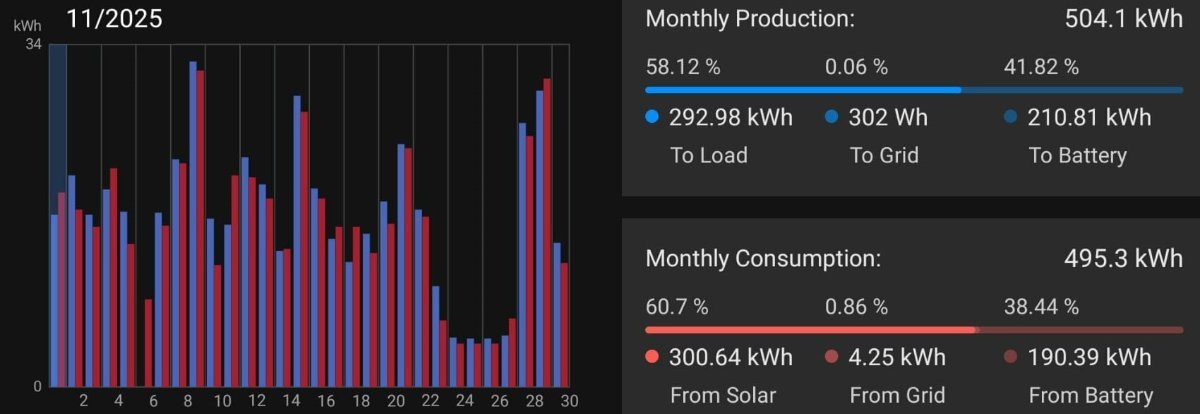The width and height of the screenshot is (1200, 414).
Task: Tap the 190.39 kWh From Battery value
Action: (1090, 357)
